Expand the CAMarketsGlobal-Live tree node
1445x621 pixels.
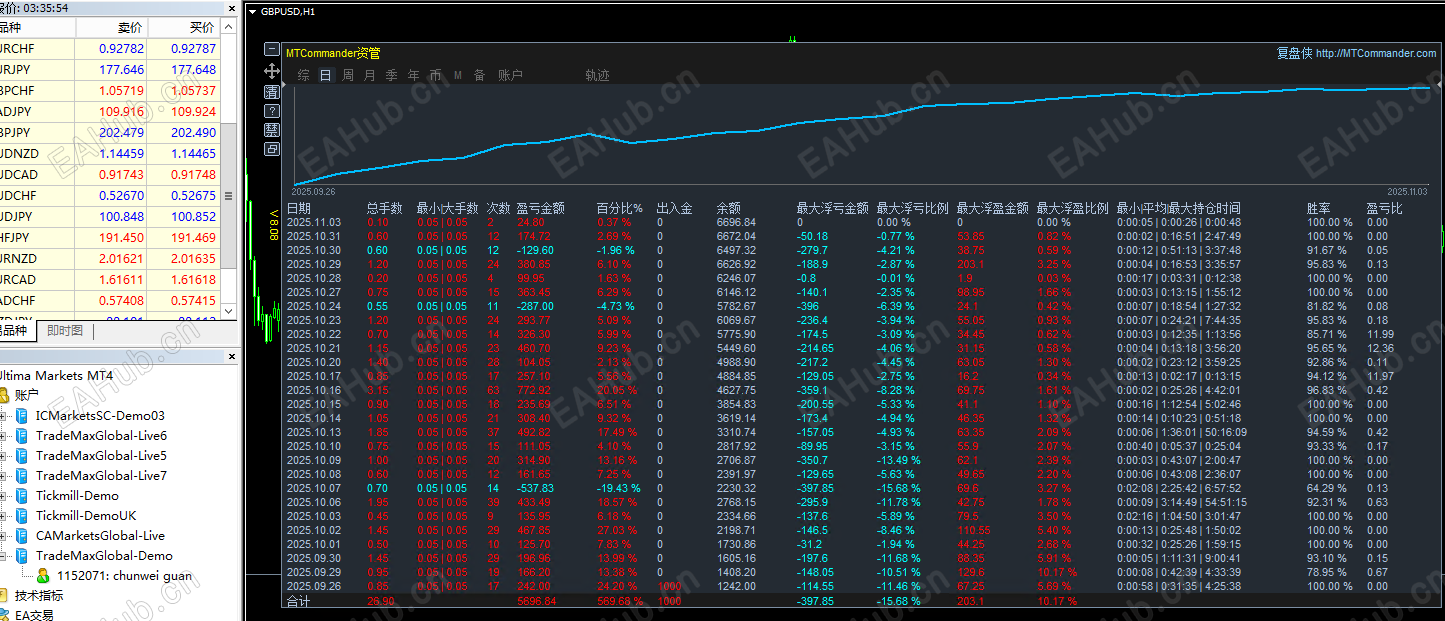click(x=4, y=536)
